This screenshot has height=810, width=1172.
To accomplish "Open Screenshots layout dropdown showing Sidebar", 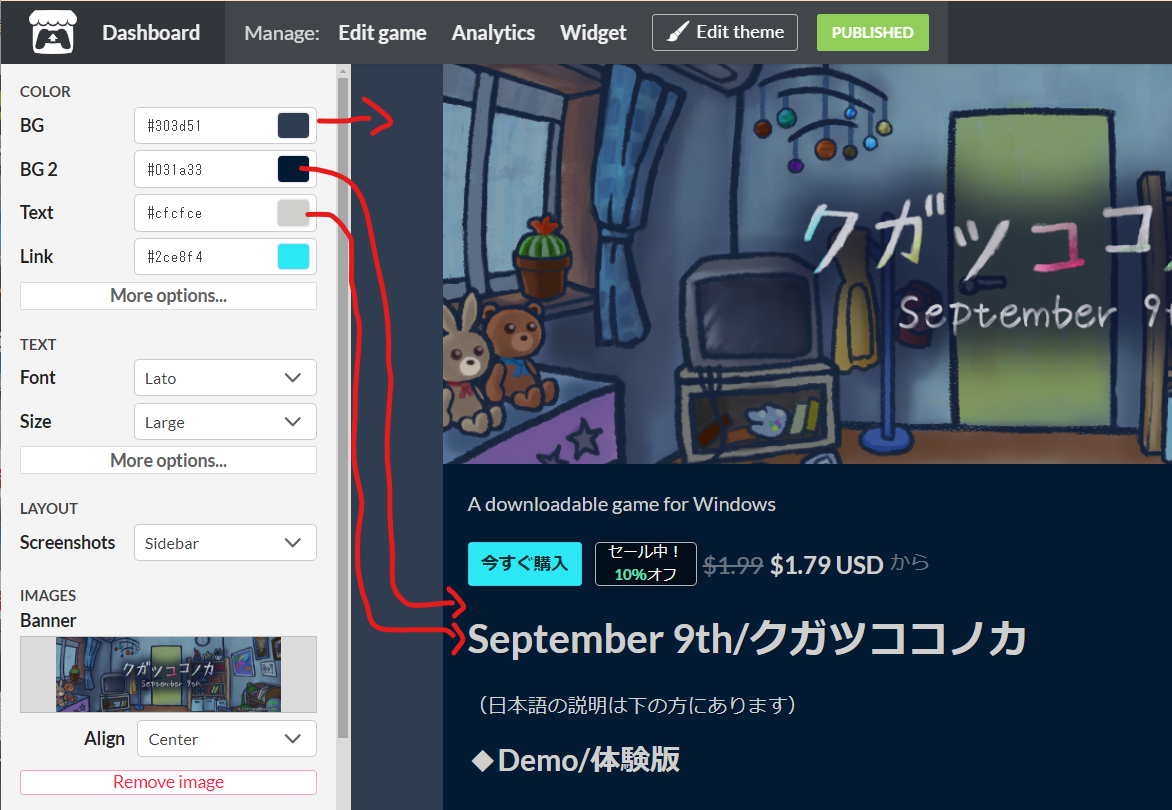I will click(x=225, y=542).
